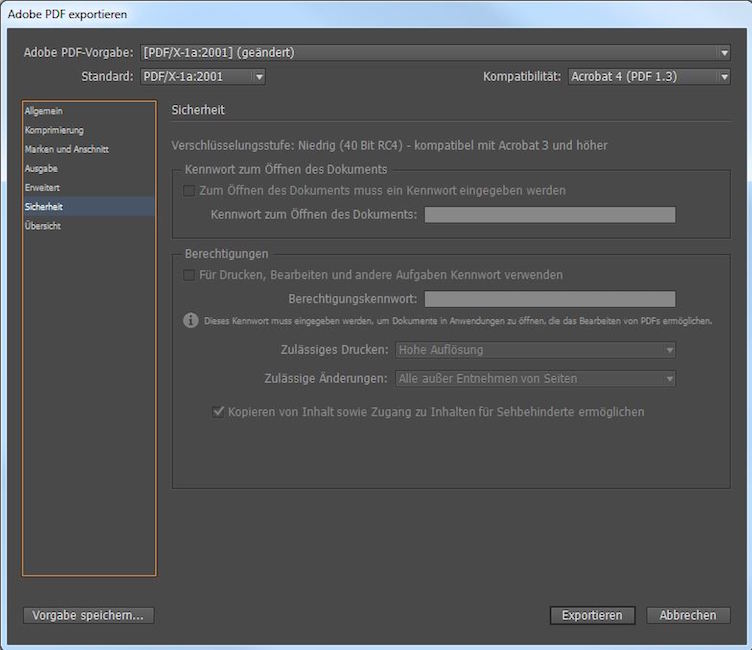Viewport: 752px width, 650px height.
Task: Open the Kompatibilität Acrobat 4 dropdown
Action: (x=649, y=77)
